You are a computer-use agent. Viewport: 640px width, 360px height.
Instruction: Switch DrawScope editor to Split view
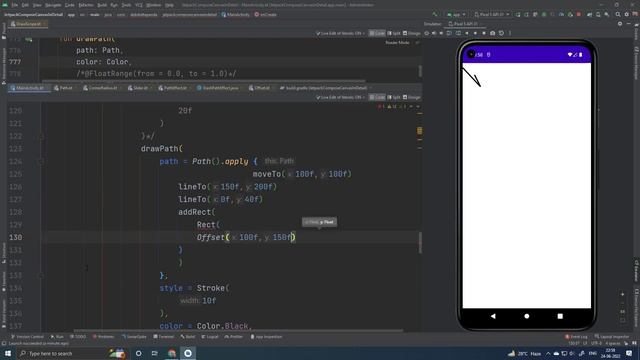point(393,33)
